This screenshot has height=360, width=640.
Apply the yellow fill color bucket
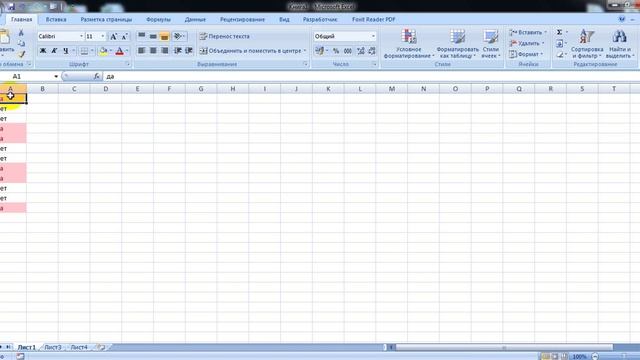103,51
